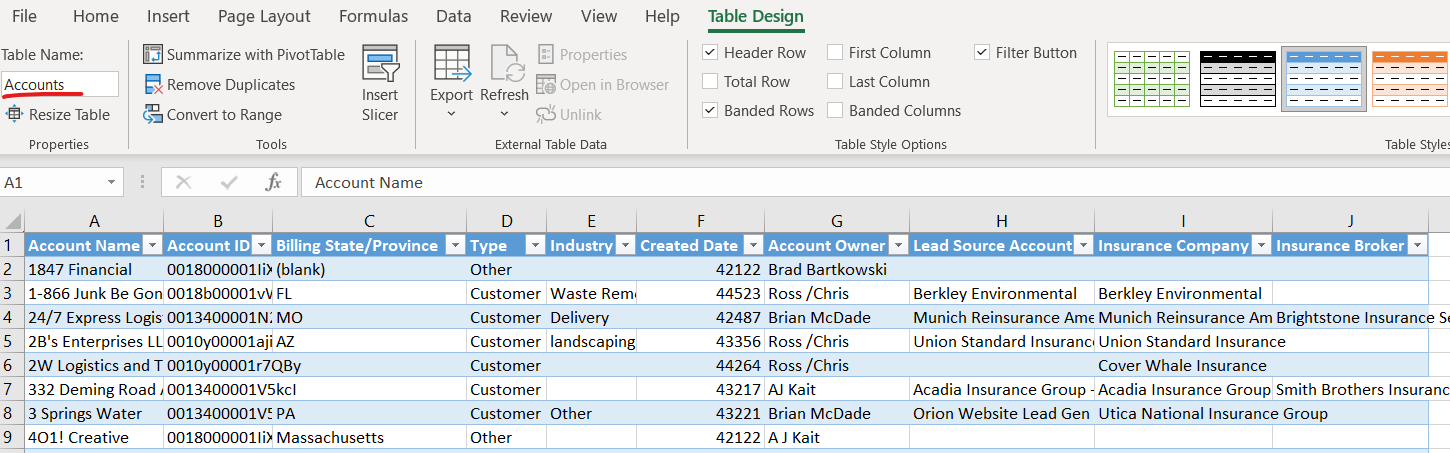
Task: Toggle the Header Row checkbox
Action: point(710,53)
